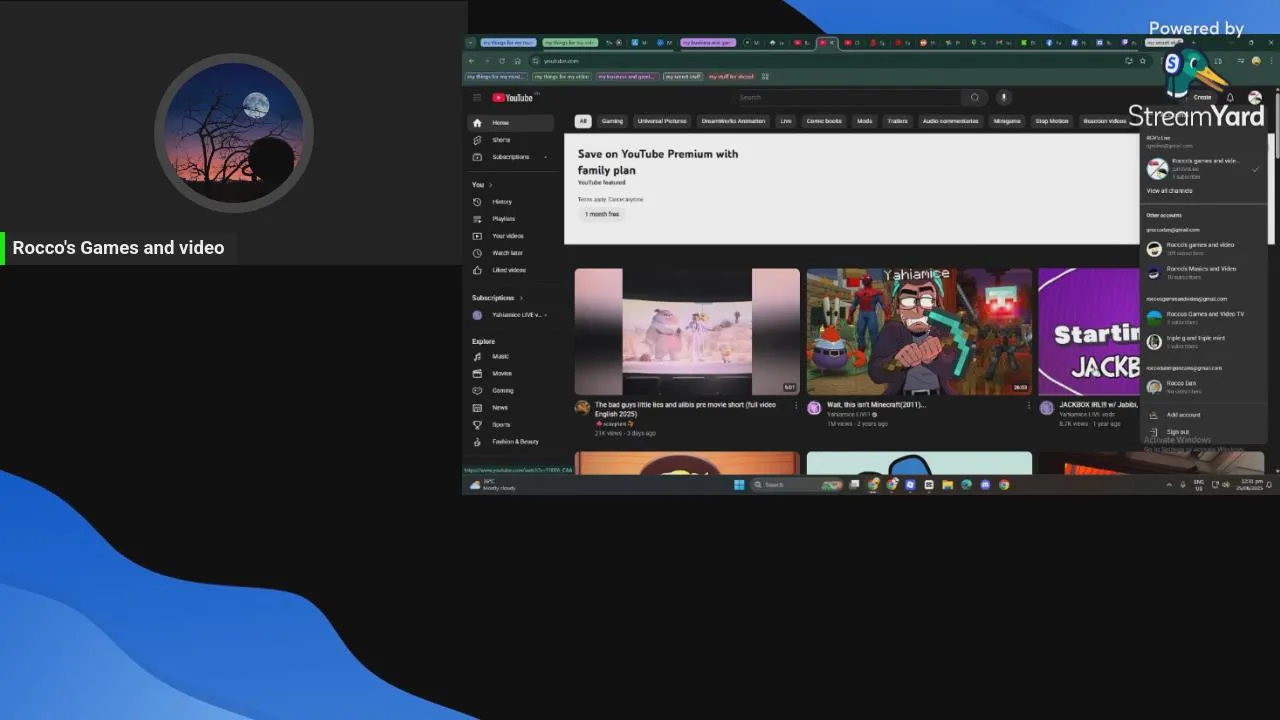
Task: Switch to Roccos Games and Video TV account
Action: (x=1203, y=317)
